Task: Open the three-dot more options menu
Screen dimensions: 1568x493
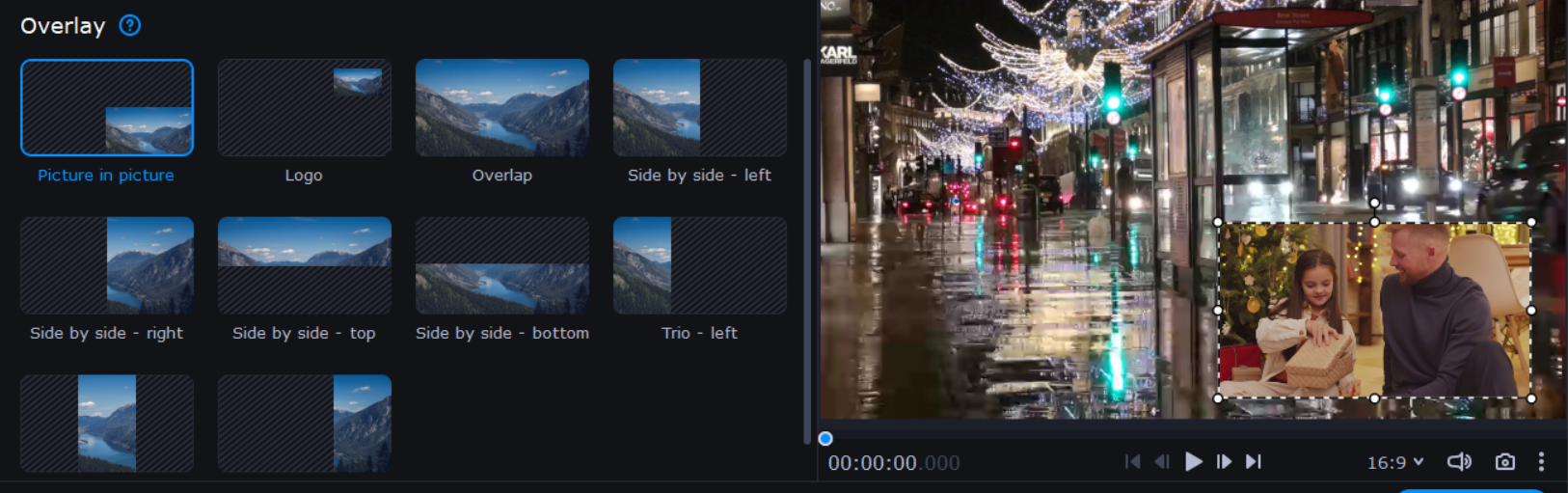Action: click(x=1541, y=462)
